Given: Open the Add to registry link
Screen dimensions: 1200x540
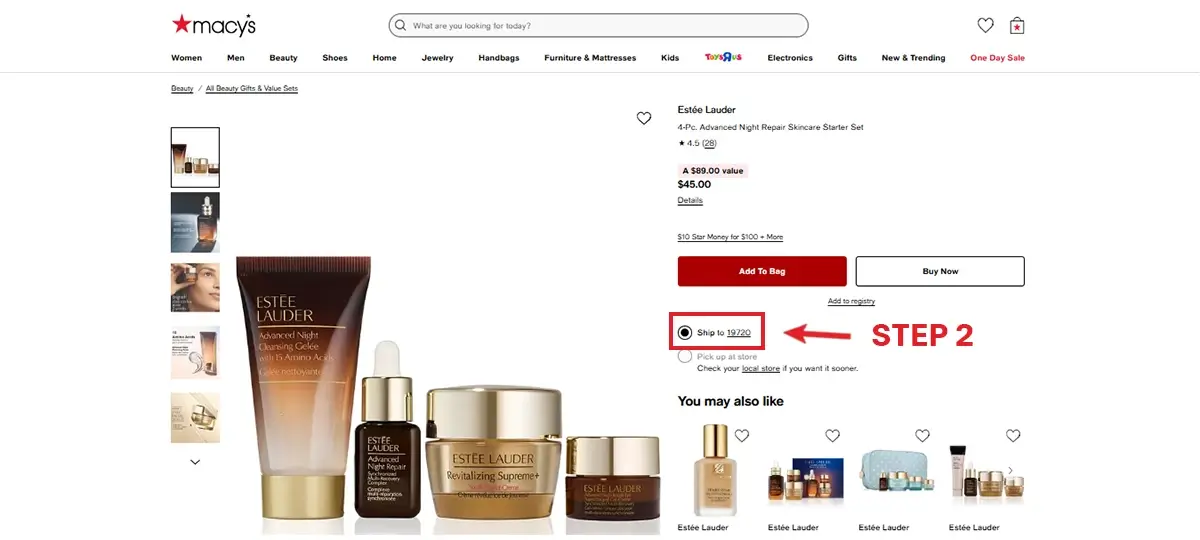Looking at the screenshot, I should coord(851,301).
